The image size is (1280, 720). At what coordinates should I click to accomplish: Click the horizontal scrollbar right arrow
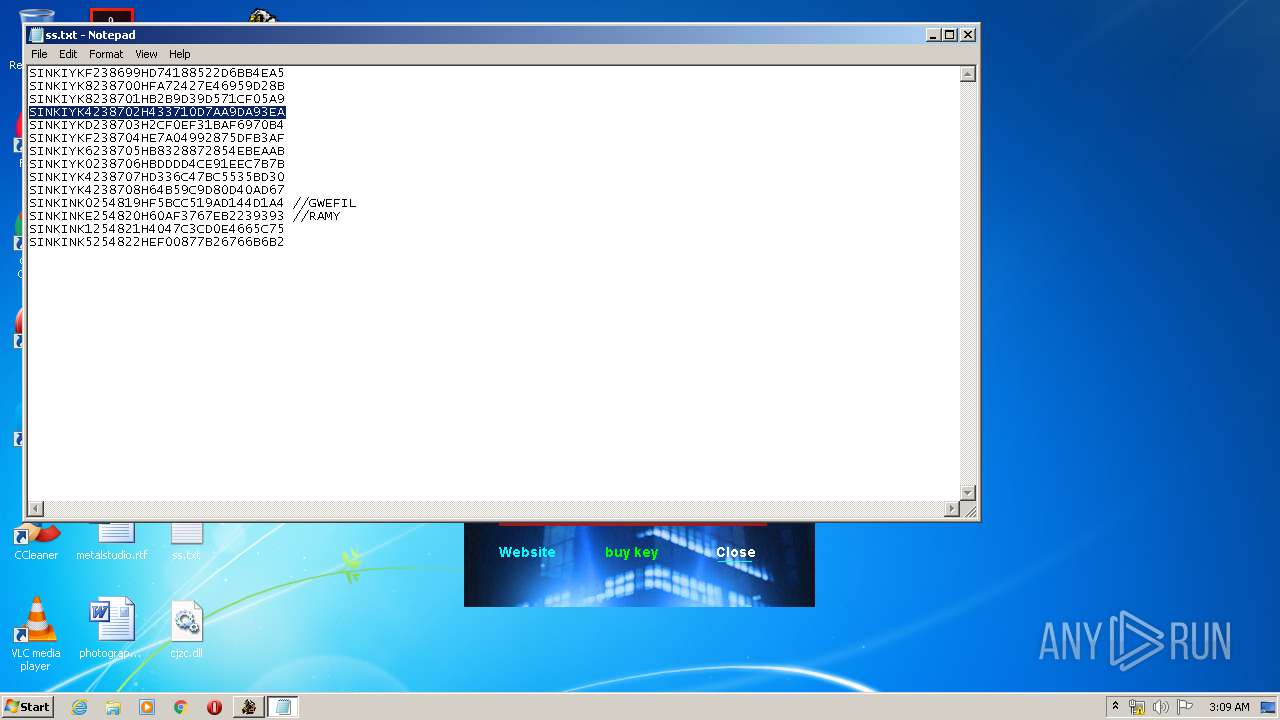952,509
